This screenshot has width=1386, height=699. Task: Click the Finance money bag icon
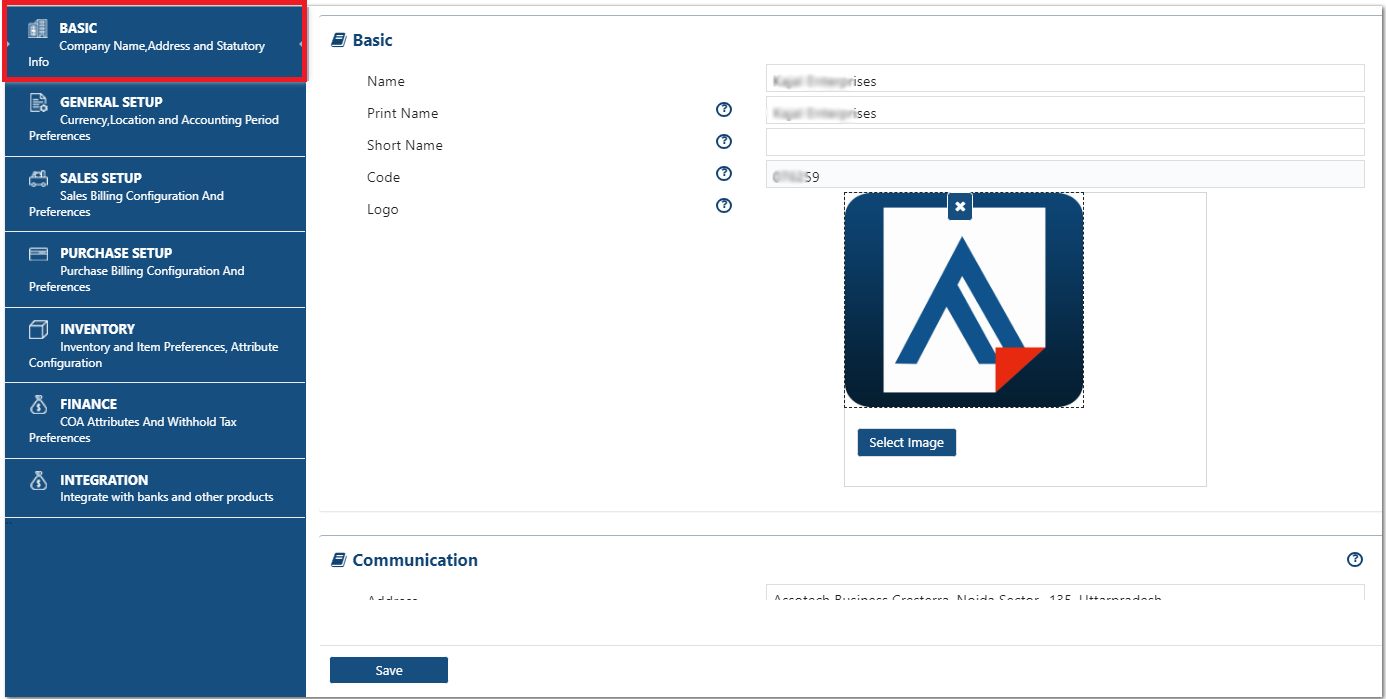click(x=38, y=404)
